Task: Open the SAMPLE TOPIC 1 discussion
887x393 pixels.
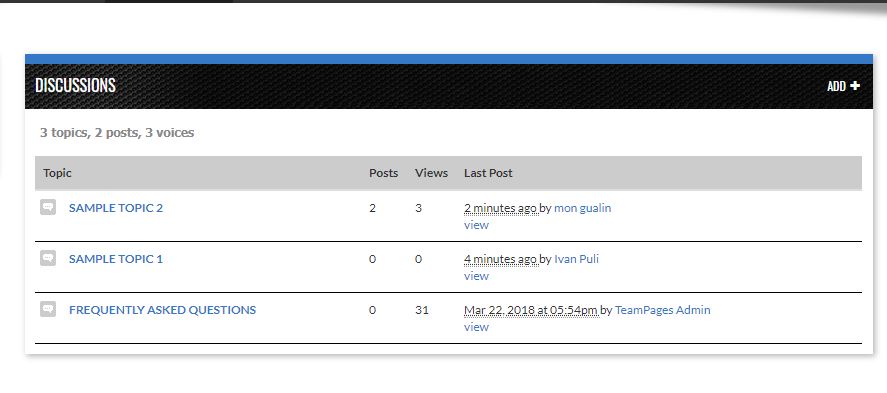Action: (115, 259)
